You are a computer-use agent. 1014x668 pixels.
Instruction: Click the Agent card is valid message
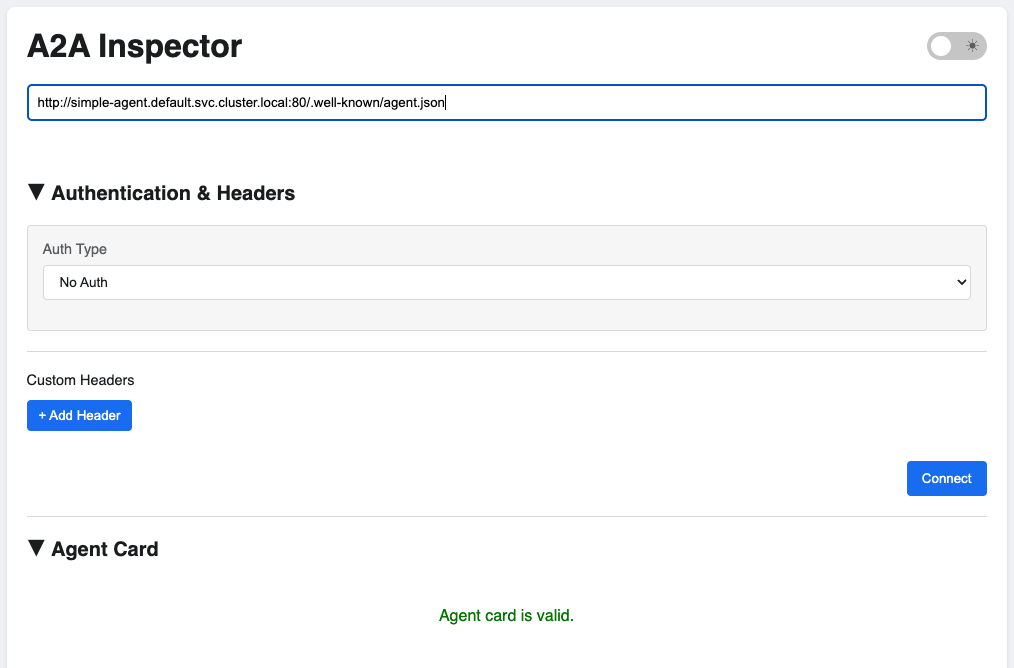click(506, 615)
